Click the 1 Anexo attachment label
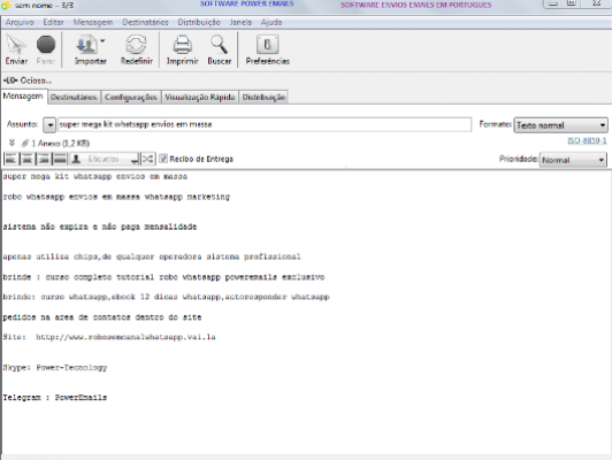612x460 pixels. [x=60, y=144]
